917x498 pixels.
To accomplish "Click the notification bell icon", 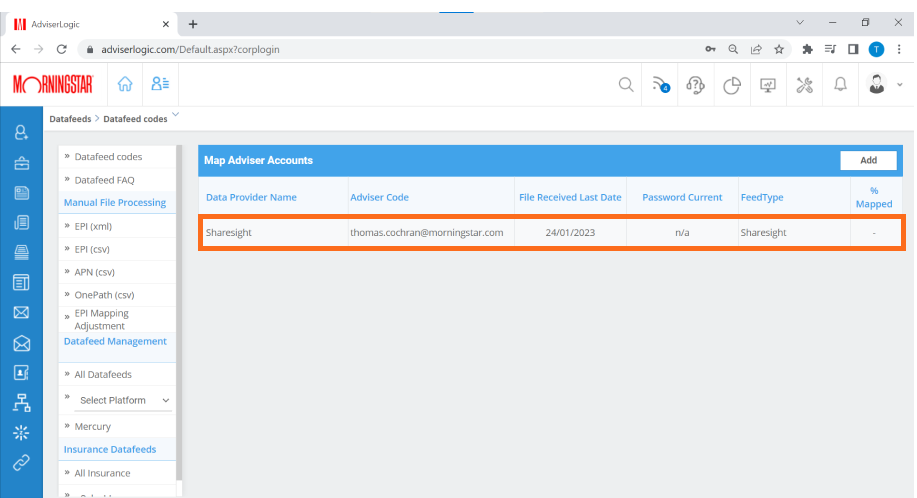I will point(840,85).
